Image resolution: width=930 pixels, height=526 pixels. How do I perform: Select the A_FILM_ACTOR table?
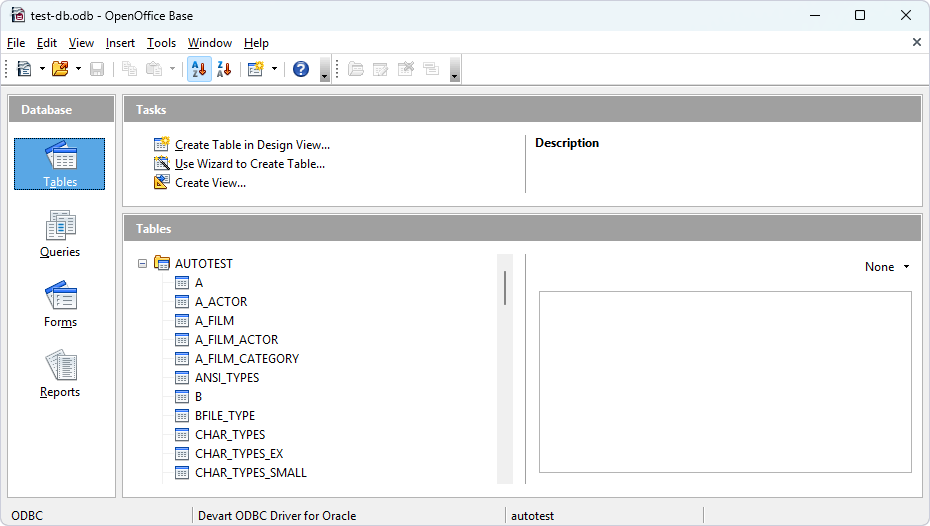(x=237, y=340)
